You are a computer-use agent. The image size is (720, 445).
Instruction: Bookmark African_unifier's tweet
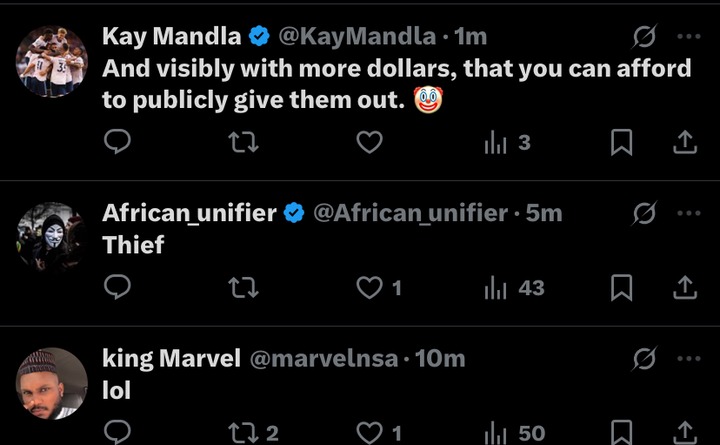622,287
